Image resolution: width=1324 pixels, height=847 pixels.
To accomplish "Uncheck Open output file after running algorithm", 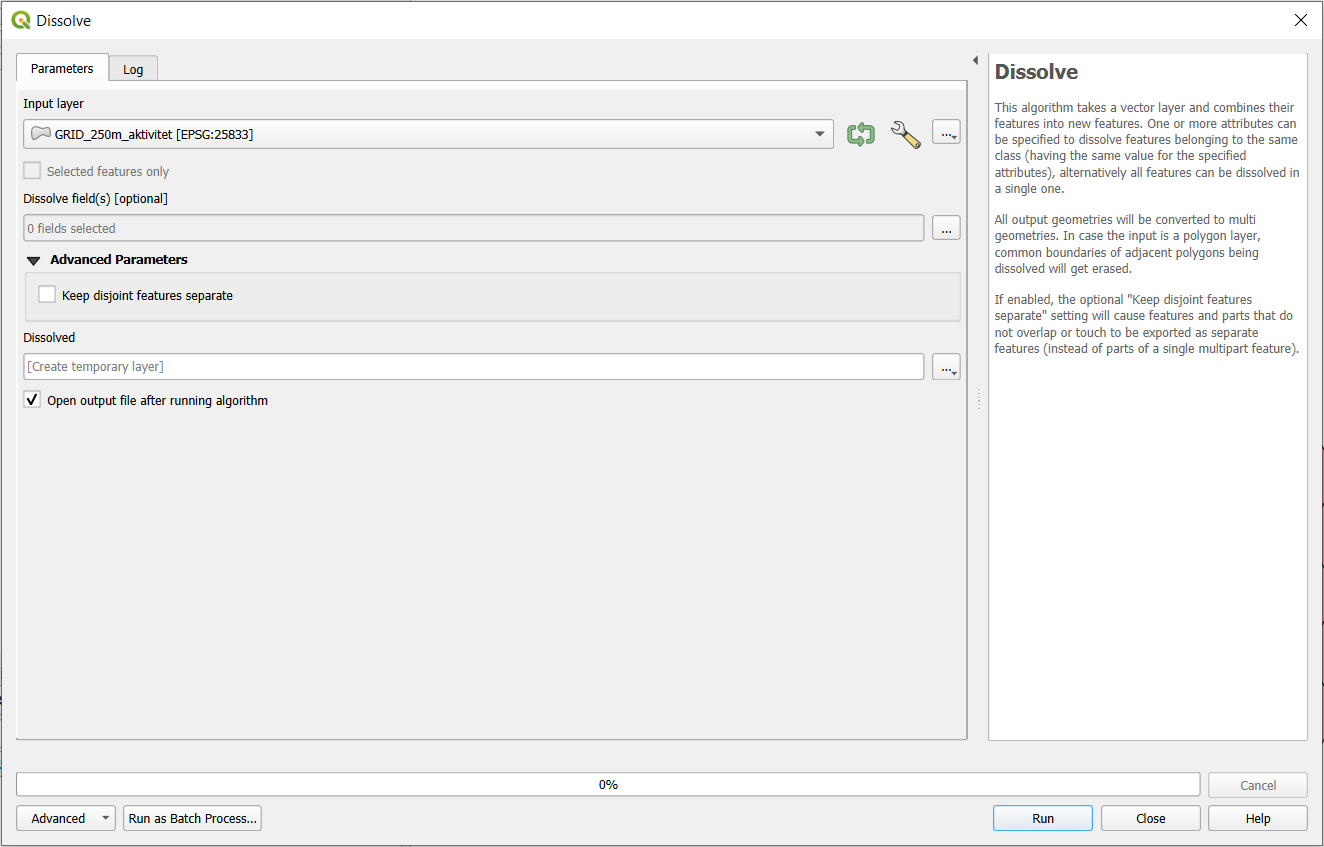I will [x=33, y=400].
